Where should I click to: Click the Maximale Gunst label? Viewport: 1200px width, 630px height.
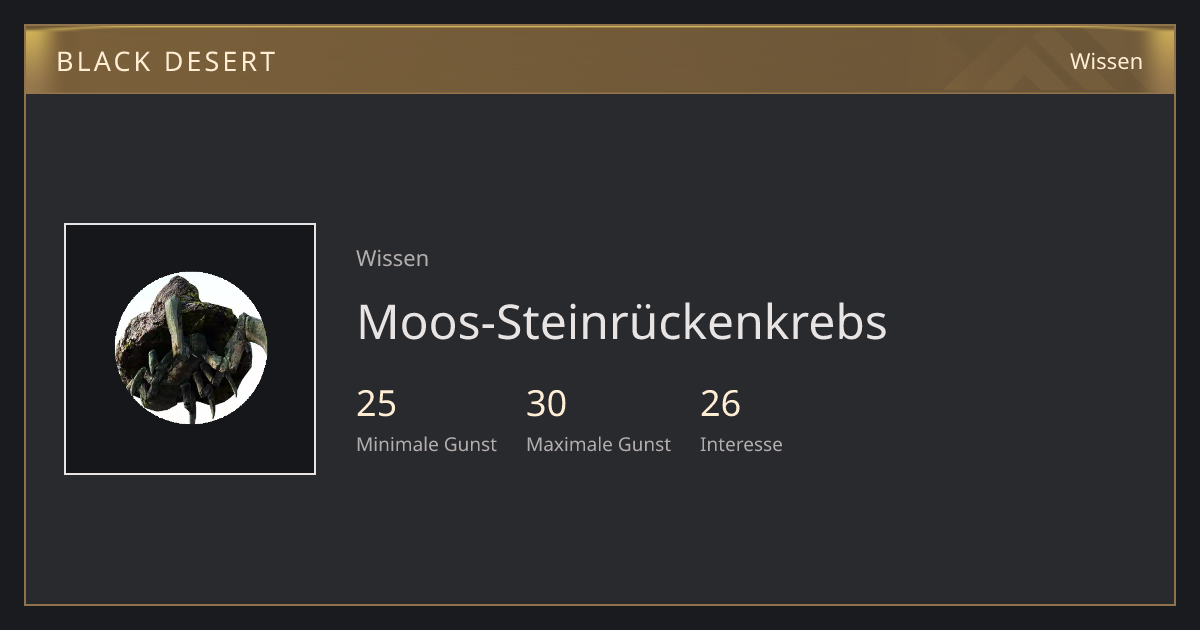(598, 444)
